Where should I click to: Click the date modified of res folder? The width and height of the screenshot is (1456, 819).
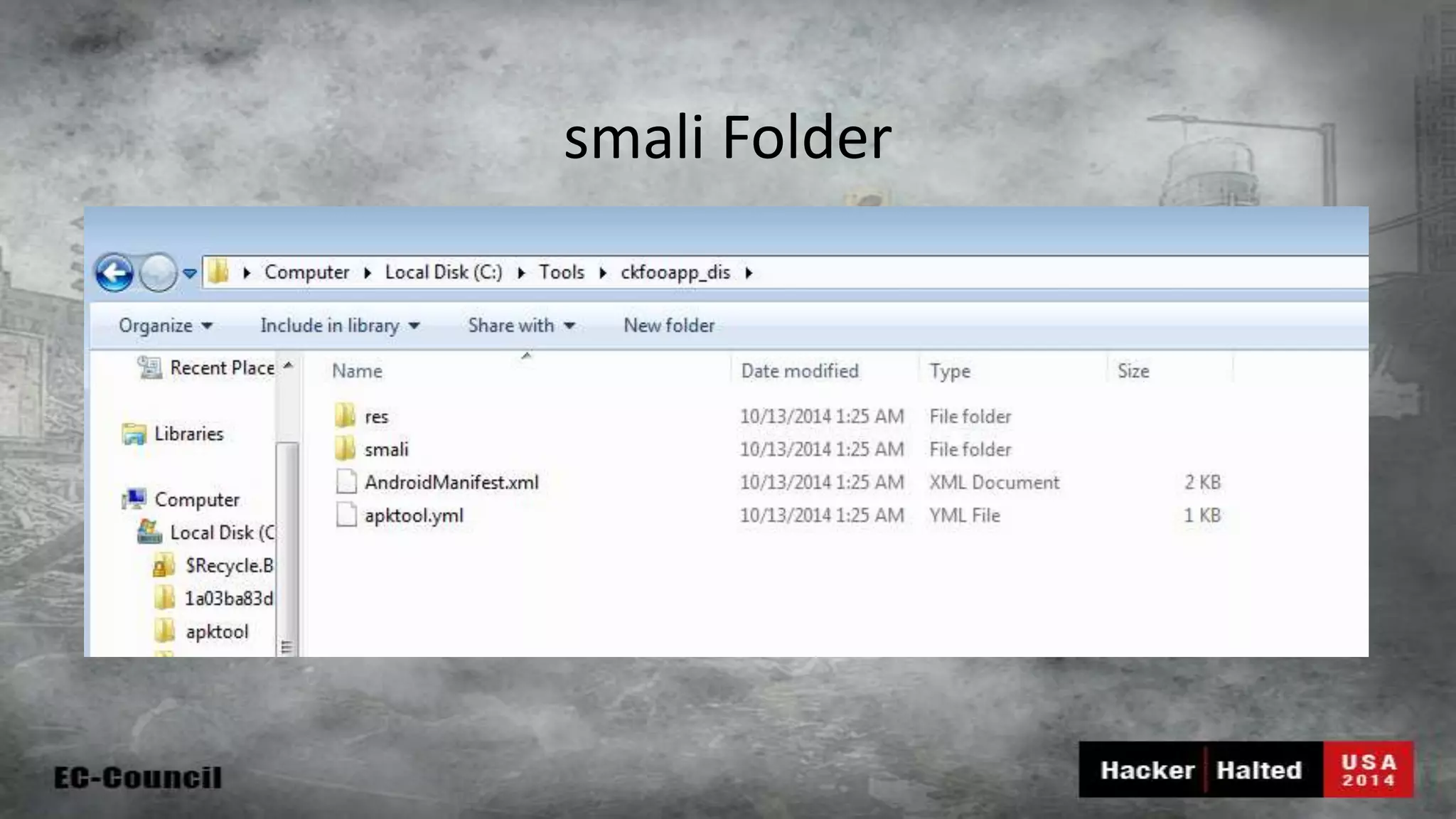(822, 417)
